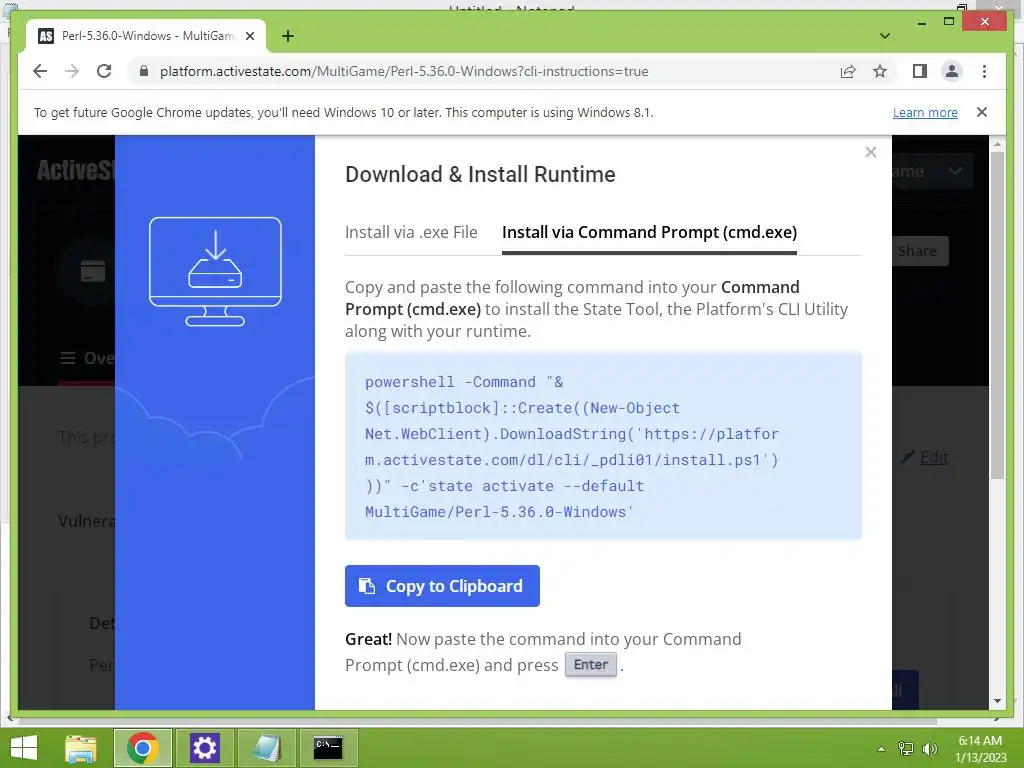Click the Chrome taskbar icon
1024x768 pixels.
coord(143,748)
